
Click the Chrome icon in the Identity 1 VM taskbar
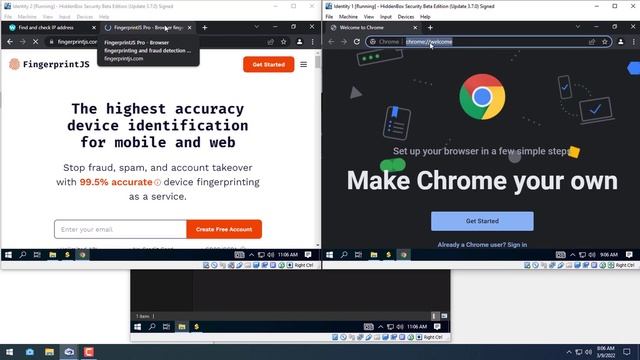tap(404, 255)
